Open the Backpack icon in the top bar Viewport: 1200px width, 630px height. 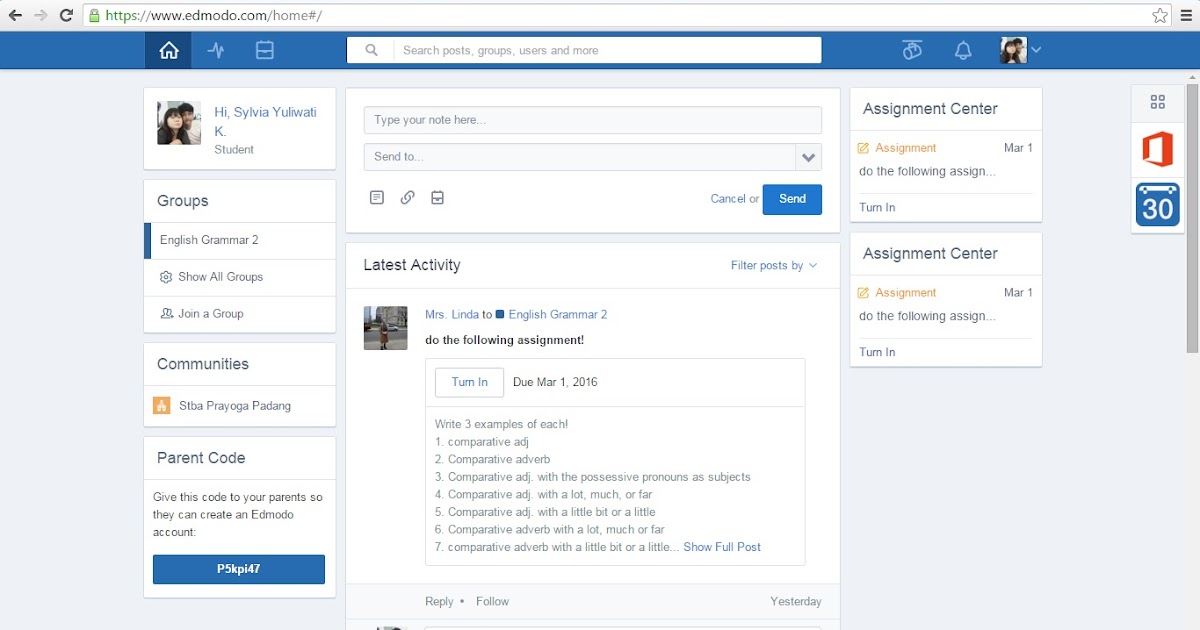click(x=264, y=49)
